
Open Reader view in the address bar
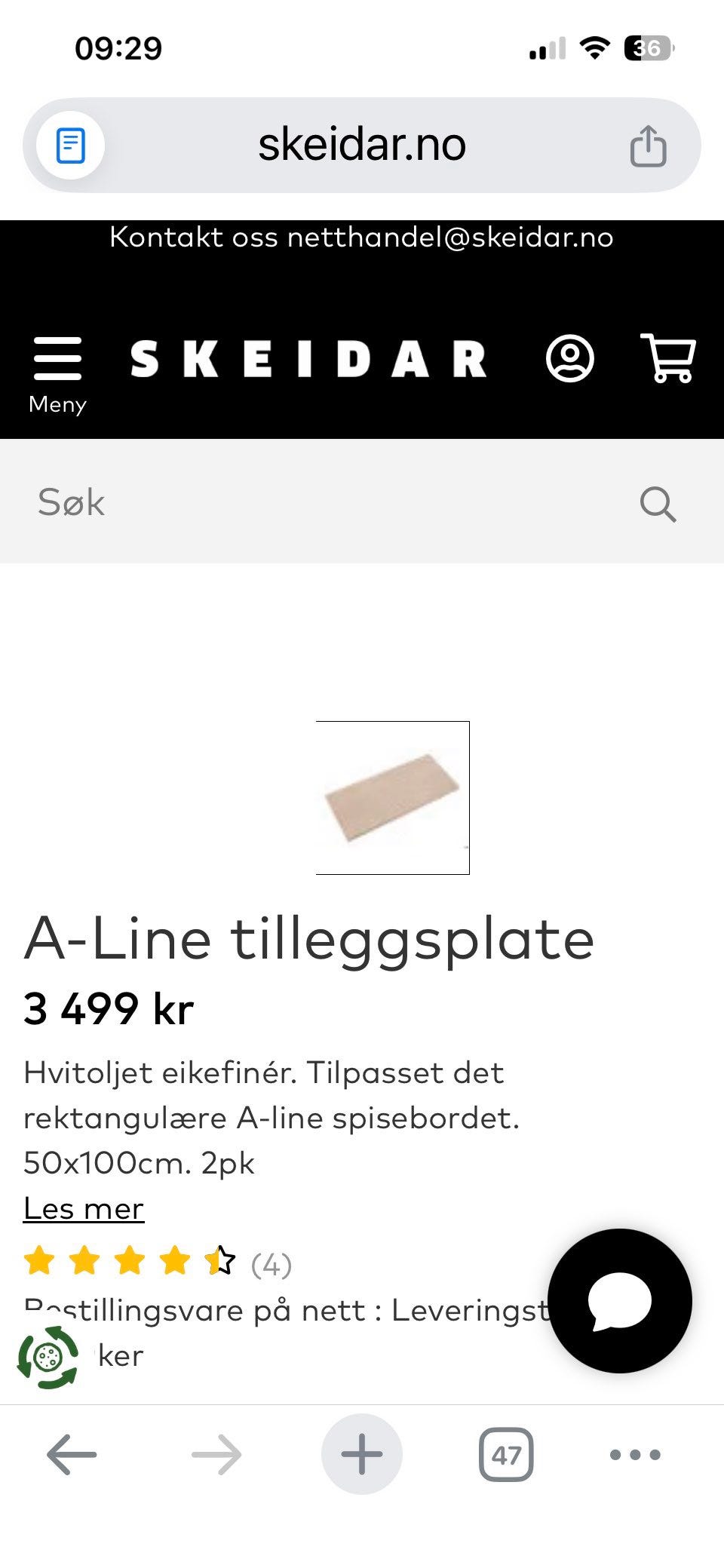pos(70,145)
